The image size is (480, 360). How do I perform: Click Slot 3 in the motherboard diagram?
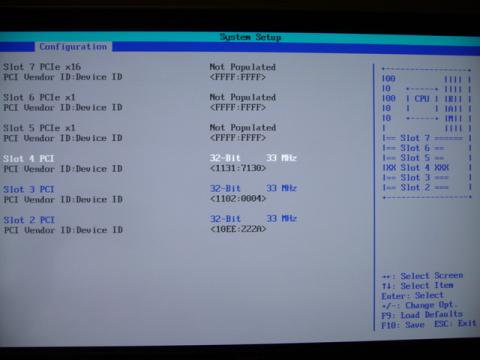[415, 178]
